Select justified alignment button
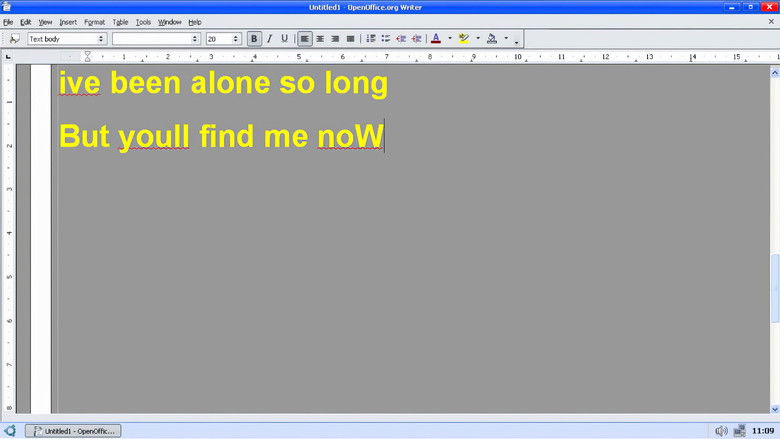 coord(350,39)
